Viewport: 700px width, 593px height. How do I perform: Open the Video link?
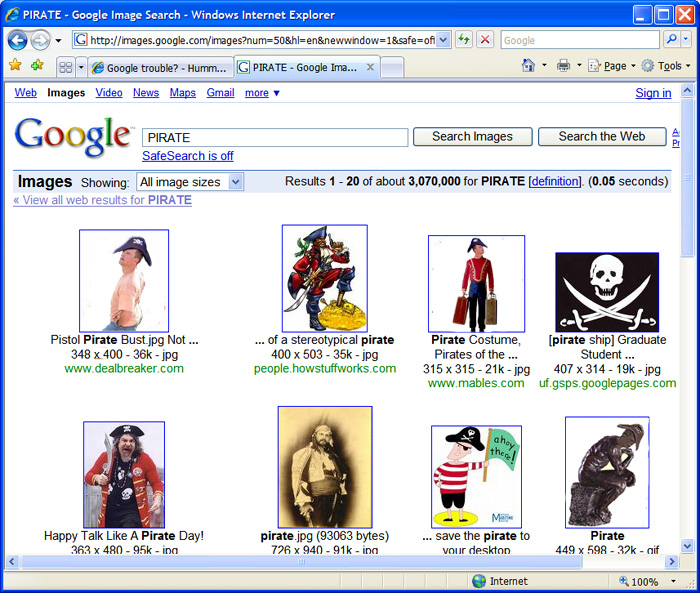(x=108, y=92)
